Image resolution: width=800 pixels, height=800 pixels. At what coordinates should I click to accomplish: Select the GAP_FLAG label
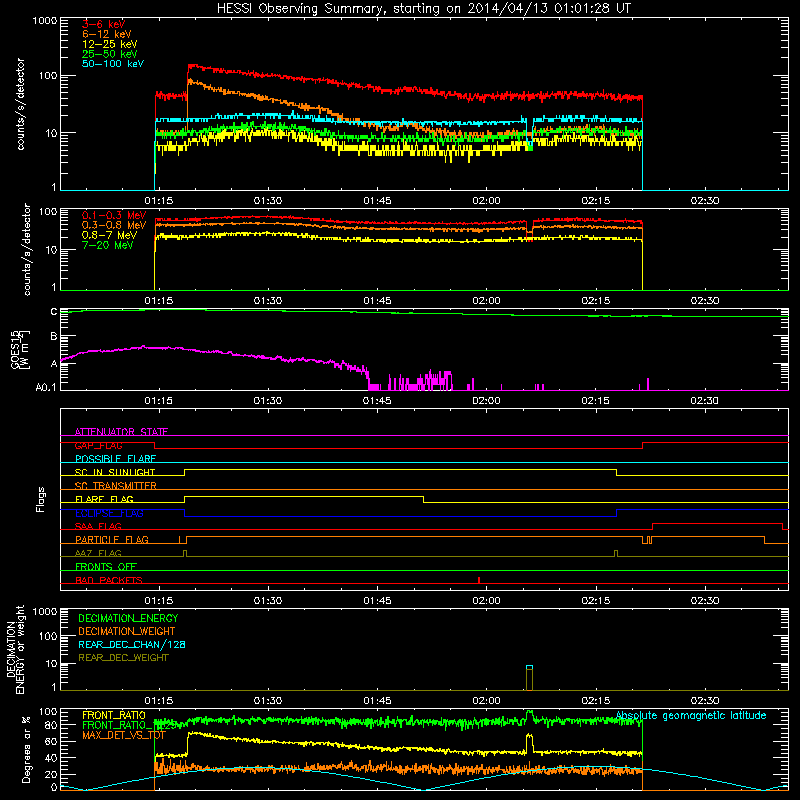tap(98, 445)
